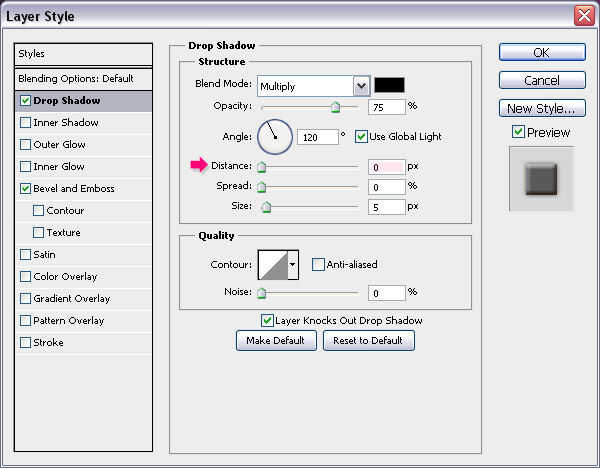This screenshot has height=468, width=600.
Task: Open the Outer Glow settings row
Action: click(83, 145)
